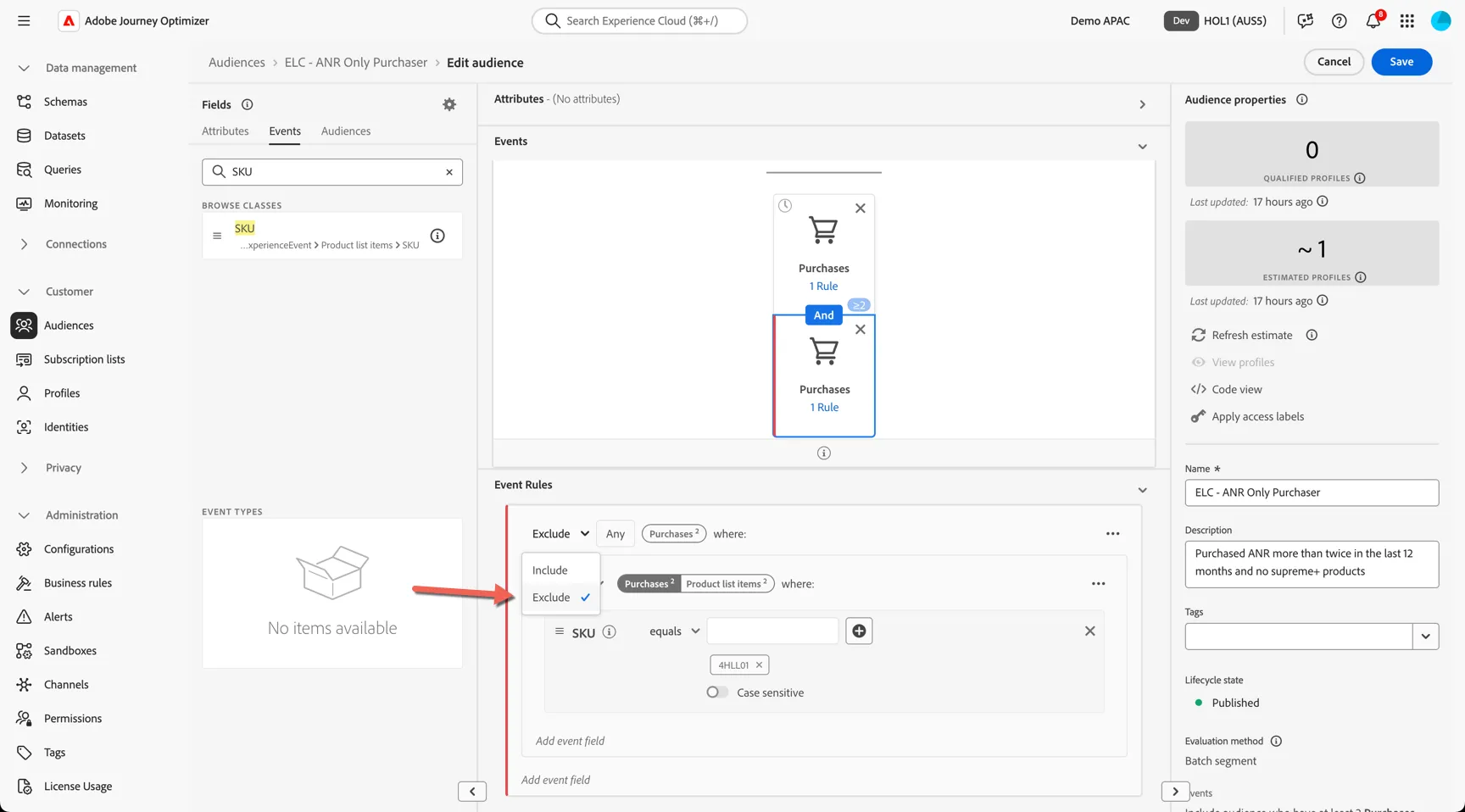1465x812 pixels.
Task: Click the Name input field
Action: coord(1312,492)
